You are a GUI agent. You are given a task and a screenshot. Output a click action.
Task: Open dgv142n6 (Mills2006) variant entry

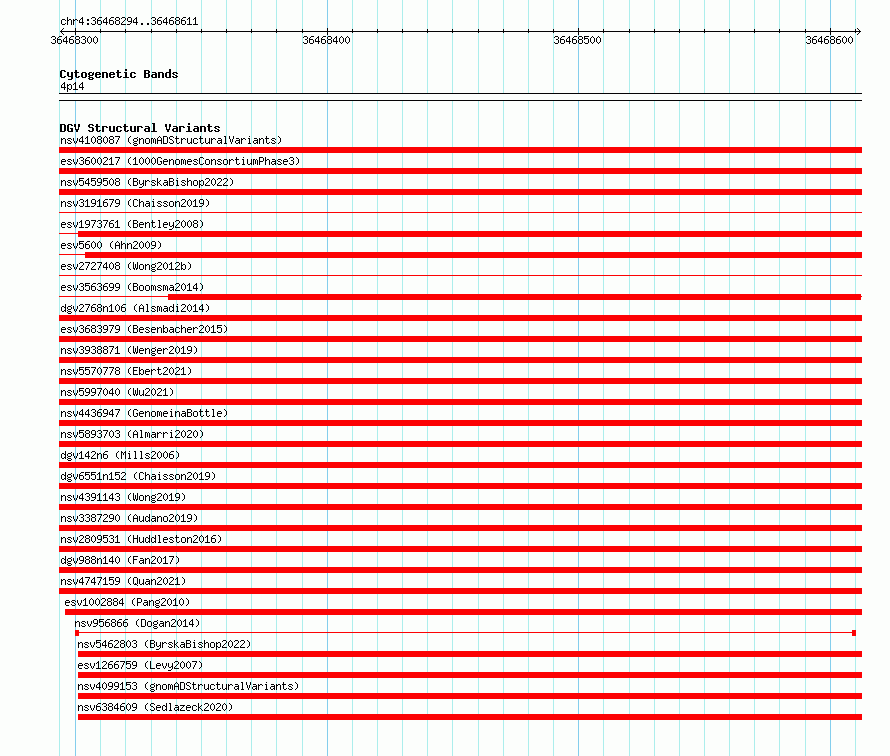pos(120,455)
